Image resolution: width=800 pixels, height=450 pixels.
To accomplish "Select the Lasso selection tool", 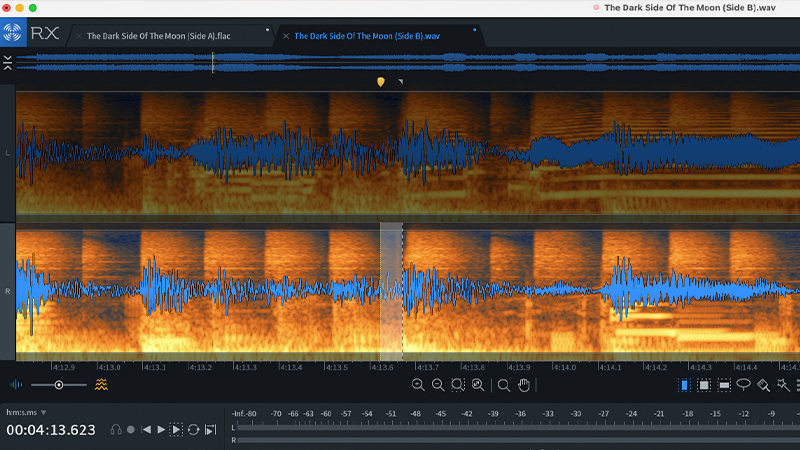I will click(x=743, y=385).
